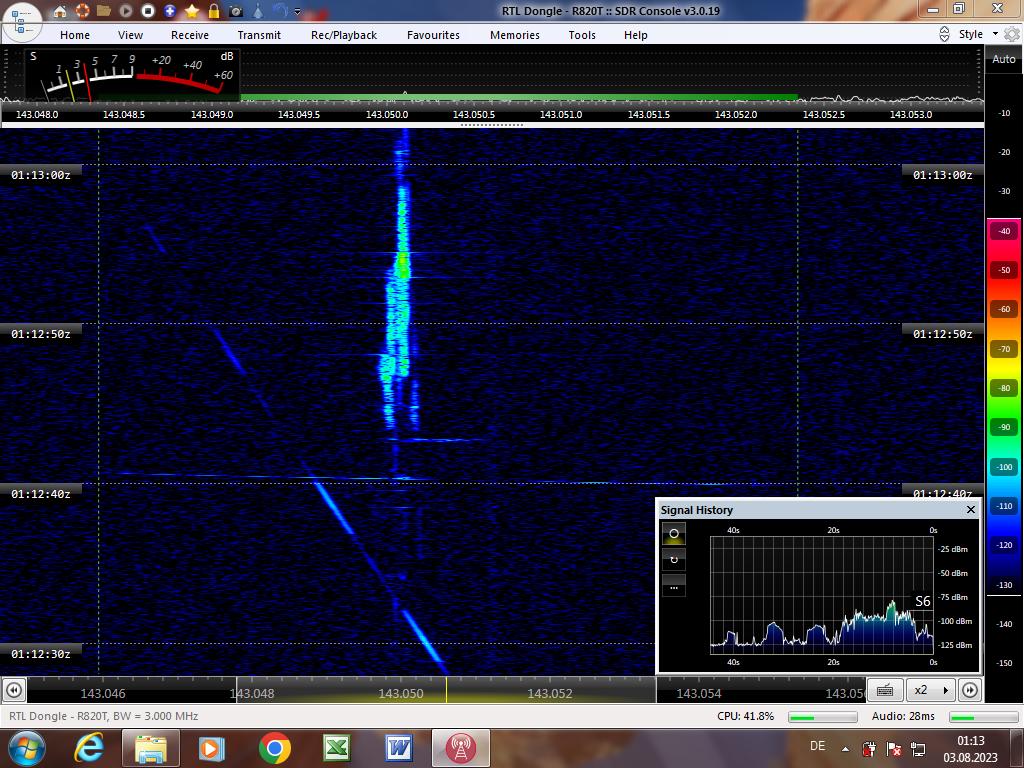Open the application button with tree diagram
The width and height of the screenshot is (1024, 768).
[22, 21]
